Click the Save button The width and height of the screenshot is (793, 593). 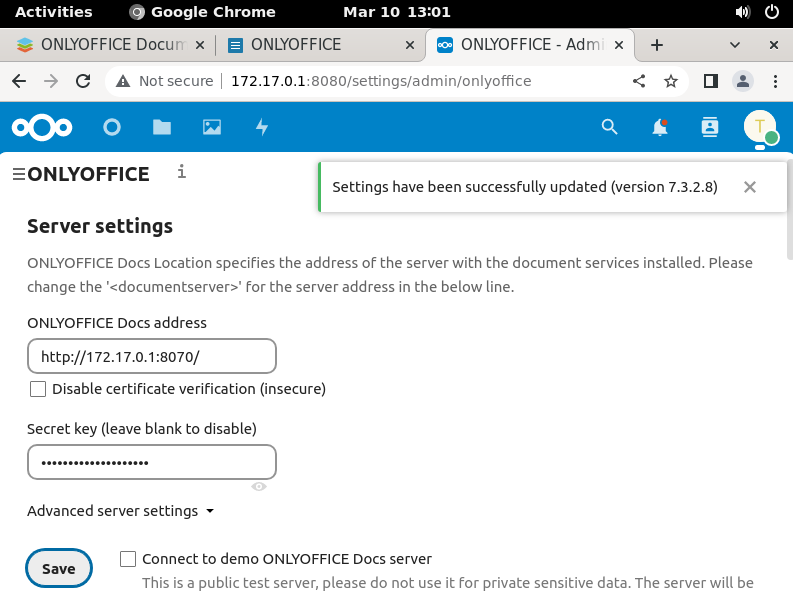tap(58, 568)
